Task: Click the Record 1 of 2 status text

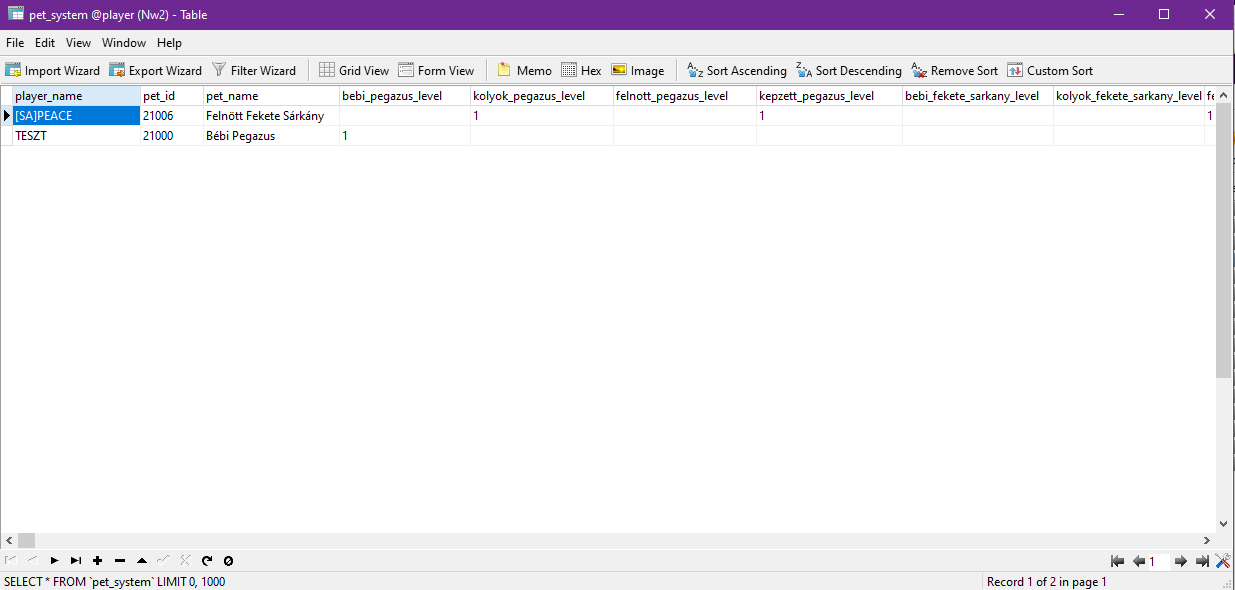Action: [x=1047, y=582]
